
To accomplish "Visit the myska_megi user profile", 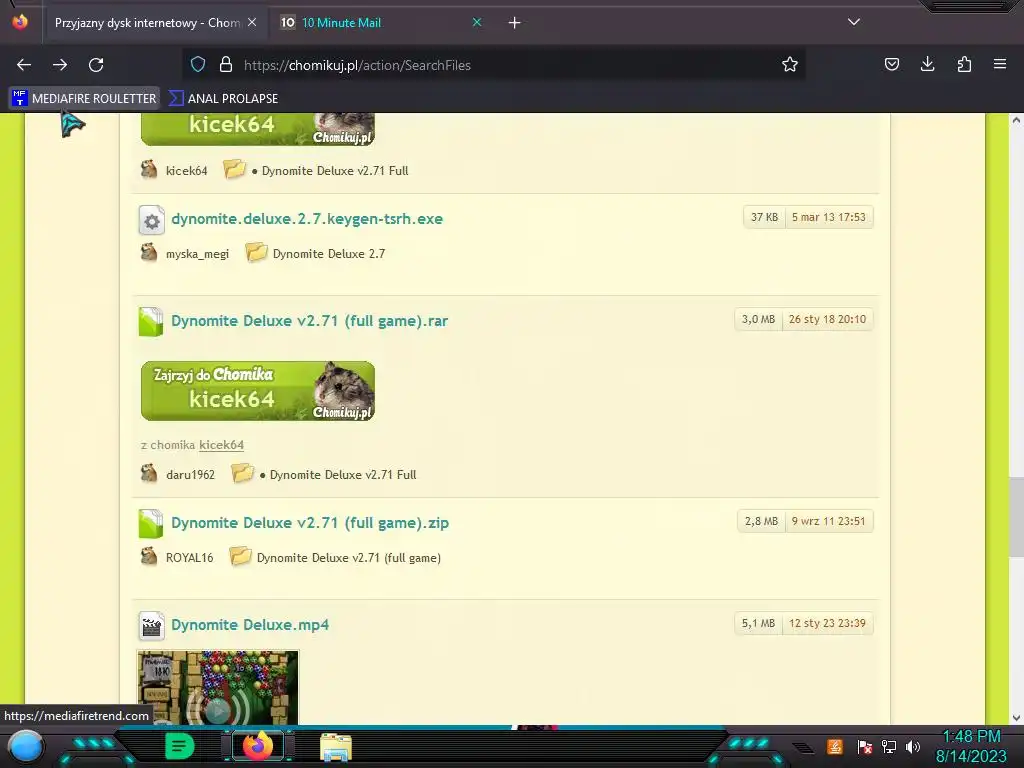I will coord(197,254).
